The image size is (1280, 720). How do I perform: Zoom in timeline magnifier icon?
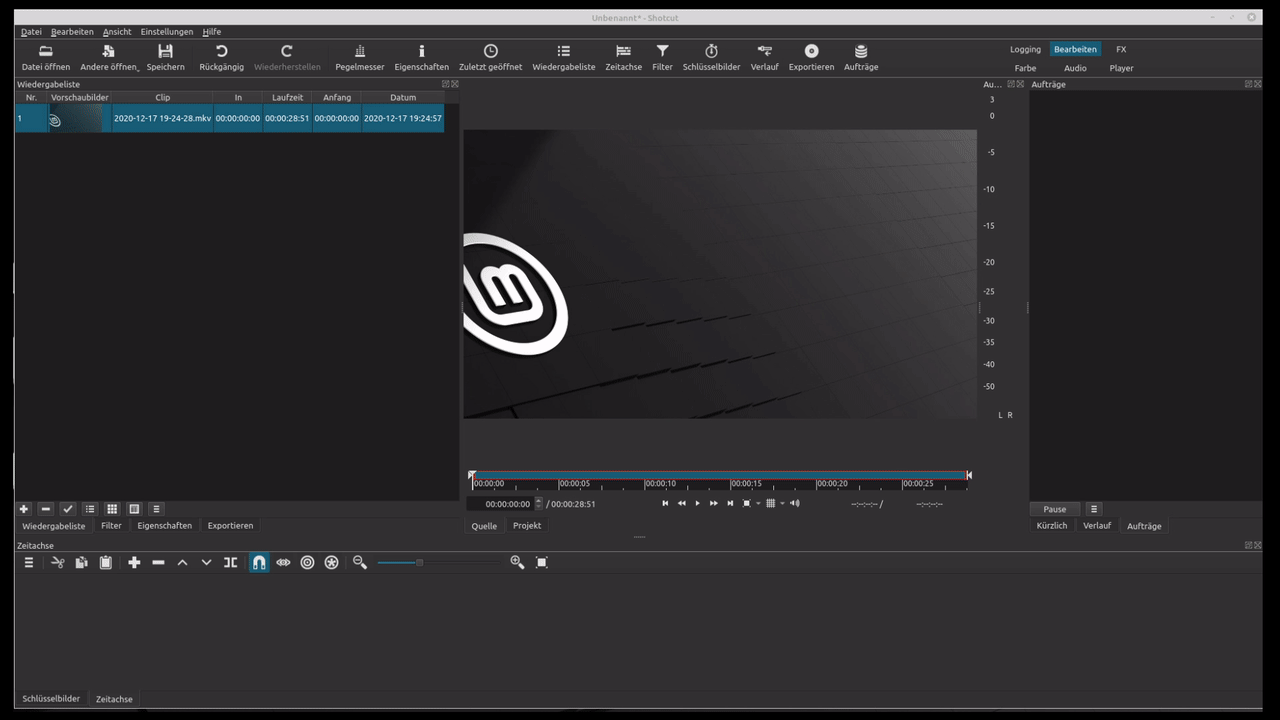pos(517,563)
